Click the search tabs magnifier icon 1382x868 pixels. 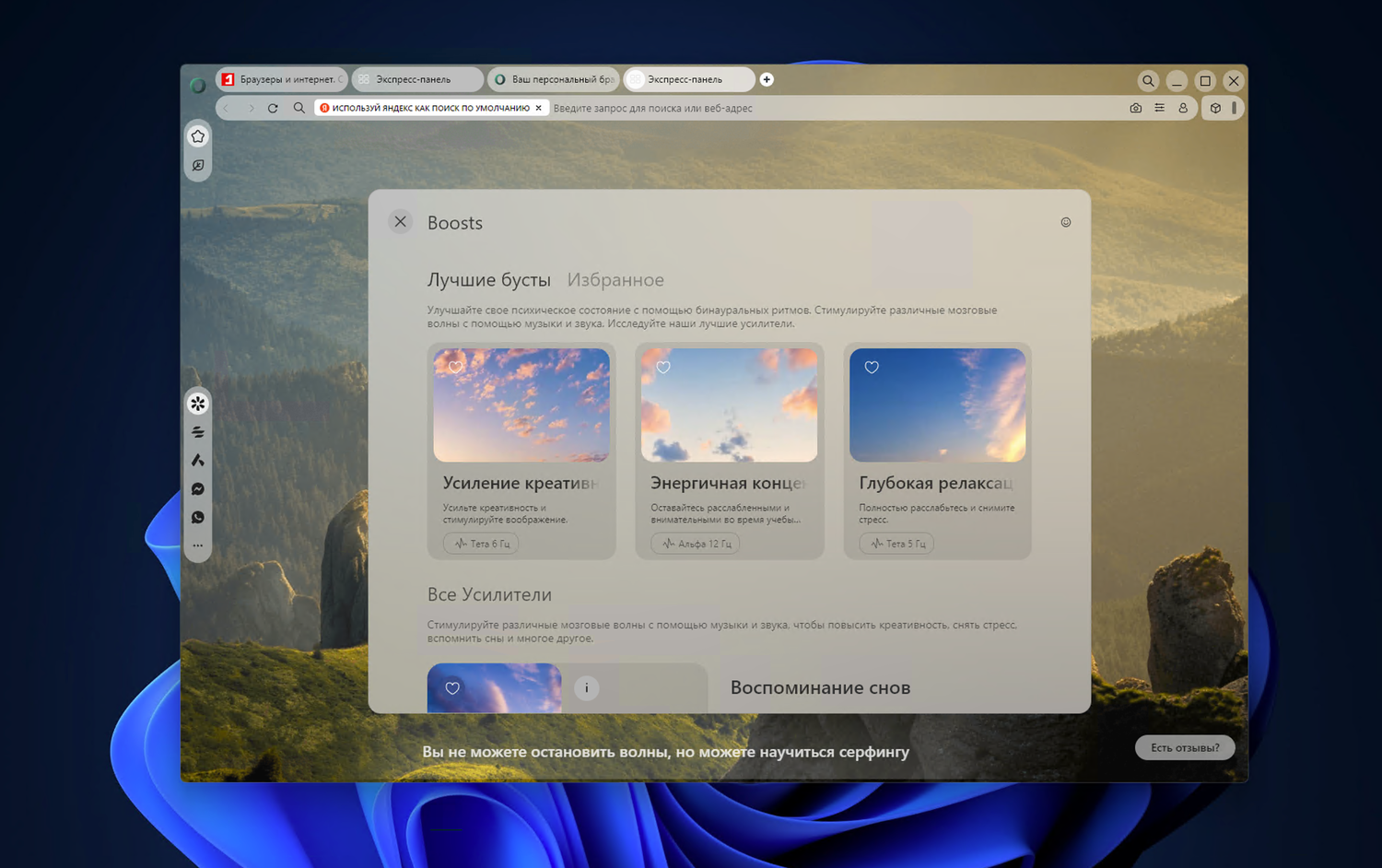1148,81
